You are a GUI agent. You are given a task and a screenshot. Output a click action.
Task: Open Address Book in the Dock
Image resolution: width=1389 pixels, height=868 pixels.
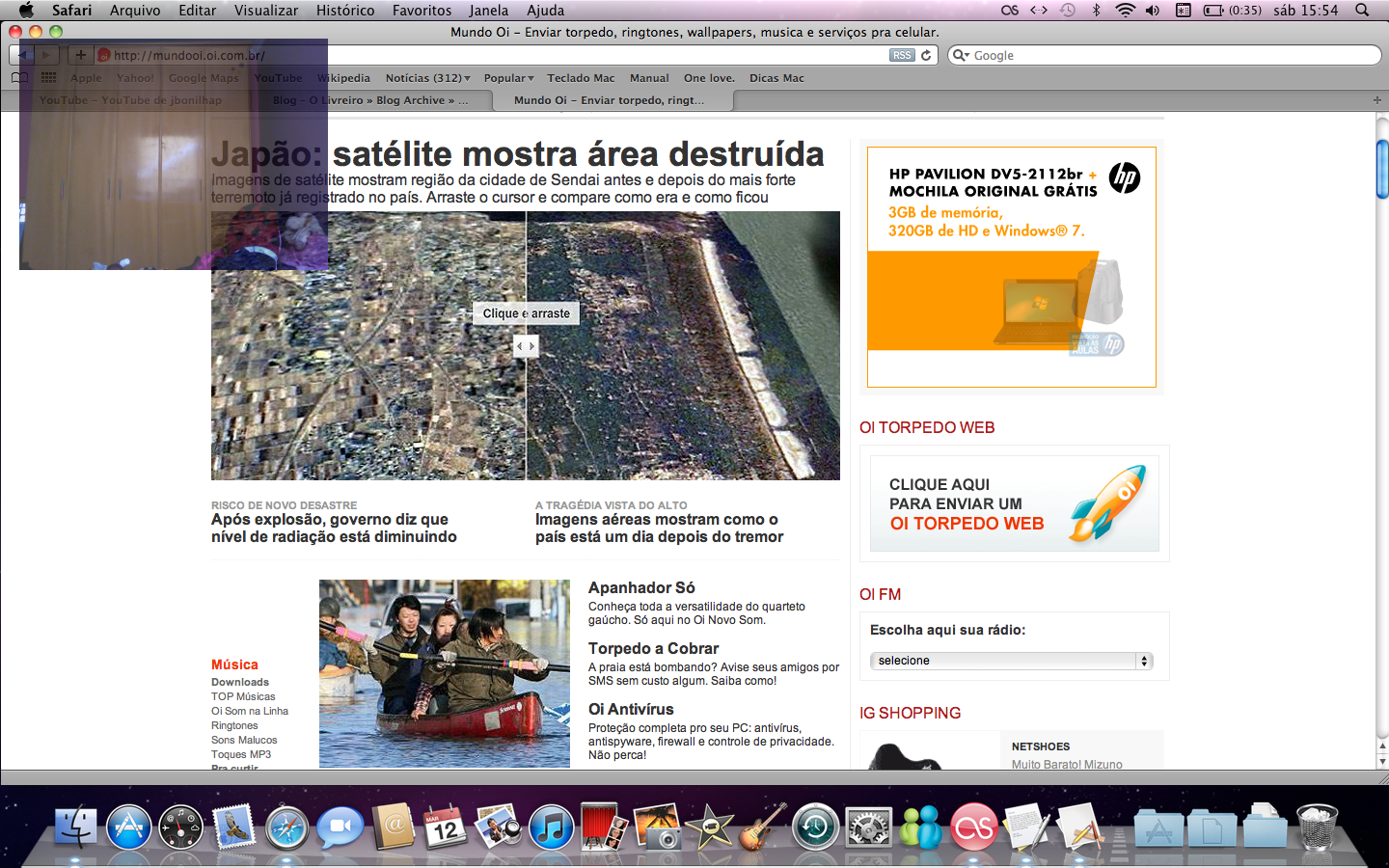[393, 827]
